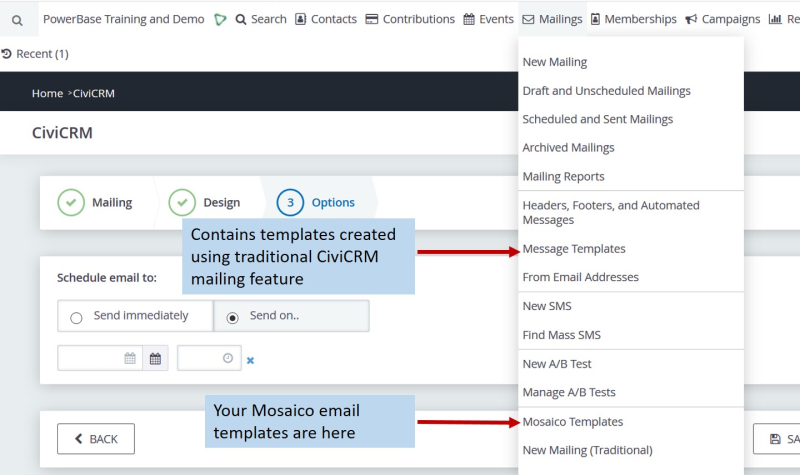
Task: Open the Contacts menu
Action: (x=326, y=19)
